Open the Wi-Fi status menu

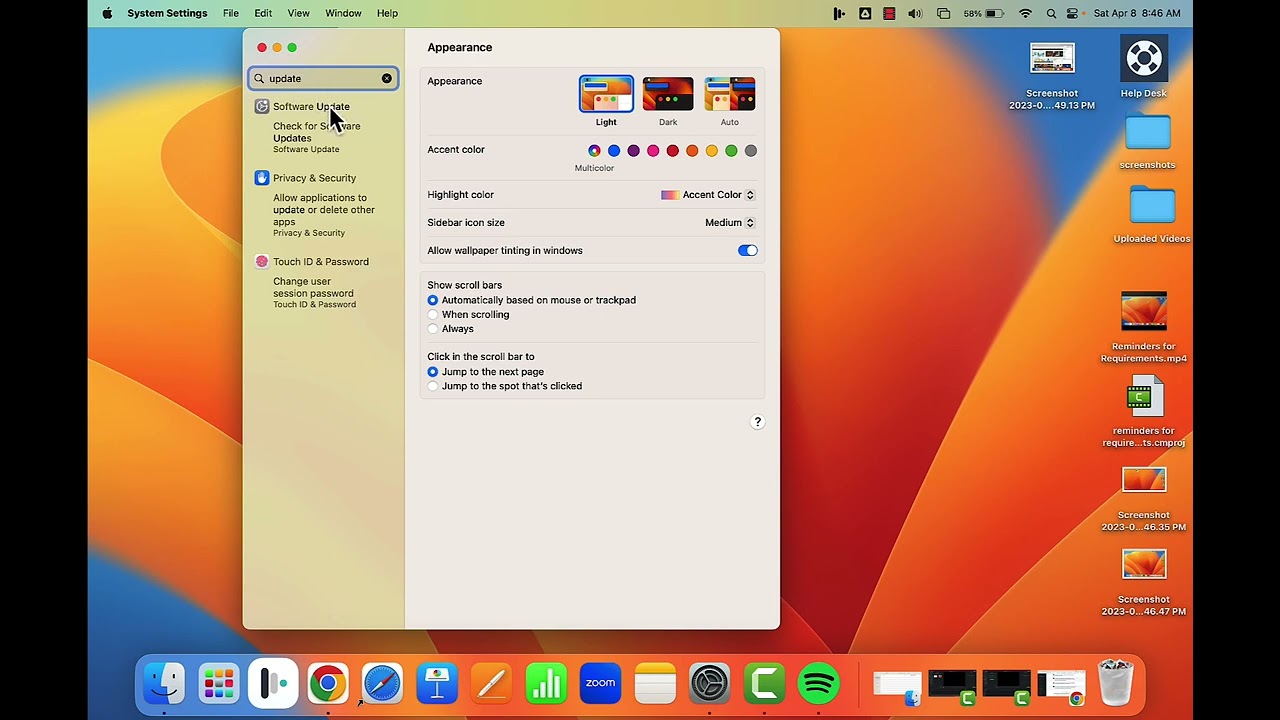coord(1025,13)
